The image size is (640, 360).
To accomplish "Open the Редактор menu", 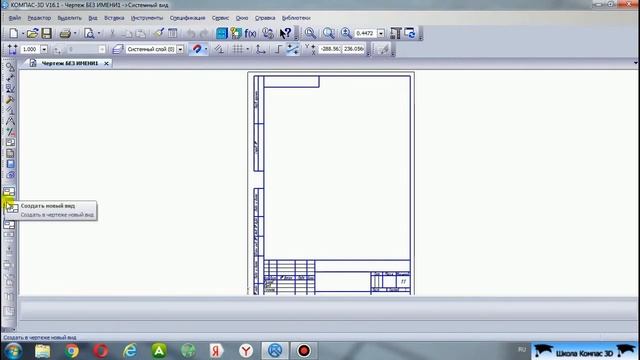I will coord(39,18).
